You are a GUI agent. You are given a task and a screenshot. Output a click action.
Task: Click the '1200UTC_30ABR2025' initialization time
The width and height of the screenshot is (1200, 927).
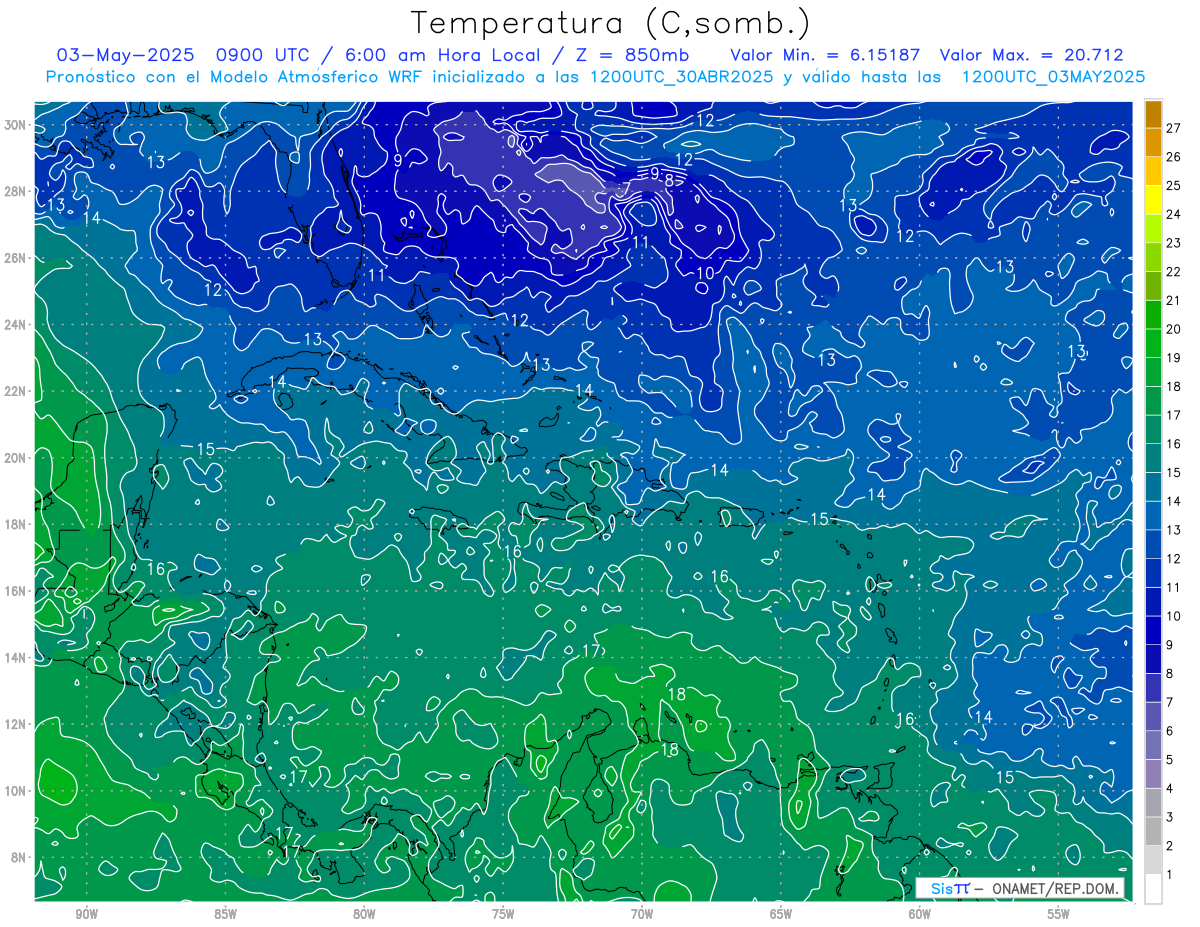(x=681, y=77)
